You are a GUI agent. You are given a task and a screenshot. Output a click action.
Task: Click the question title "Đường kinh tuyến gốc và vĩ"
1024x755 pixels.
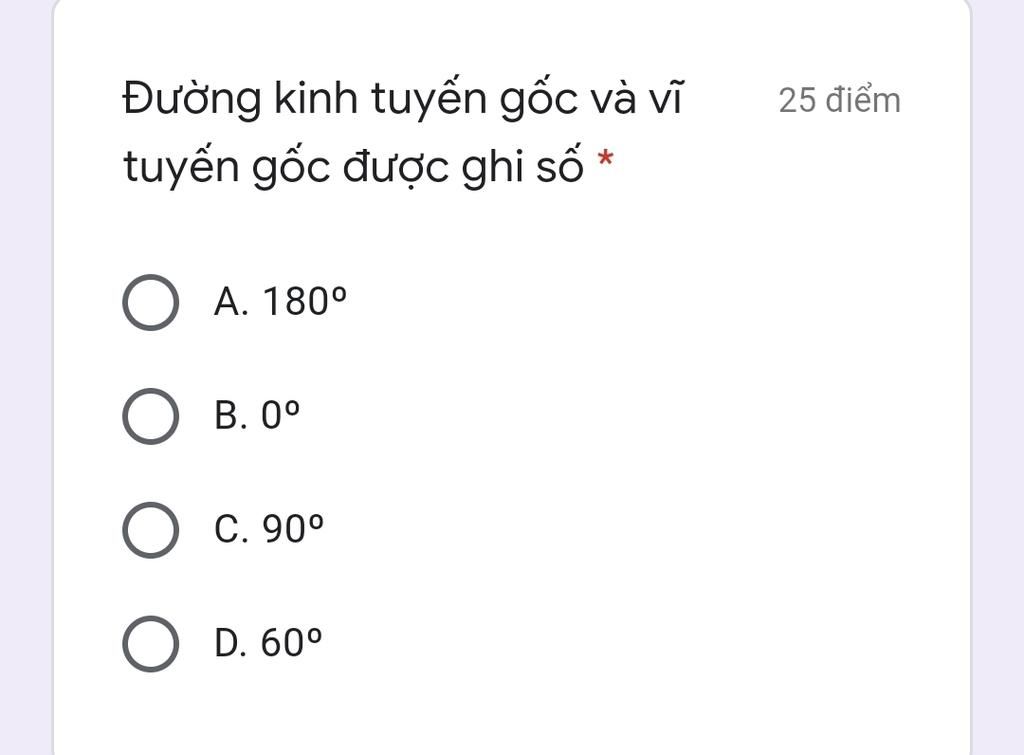tap(402, 99)
